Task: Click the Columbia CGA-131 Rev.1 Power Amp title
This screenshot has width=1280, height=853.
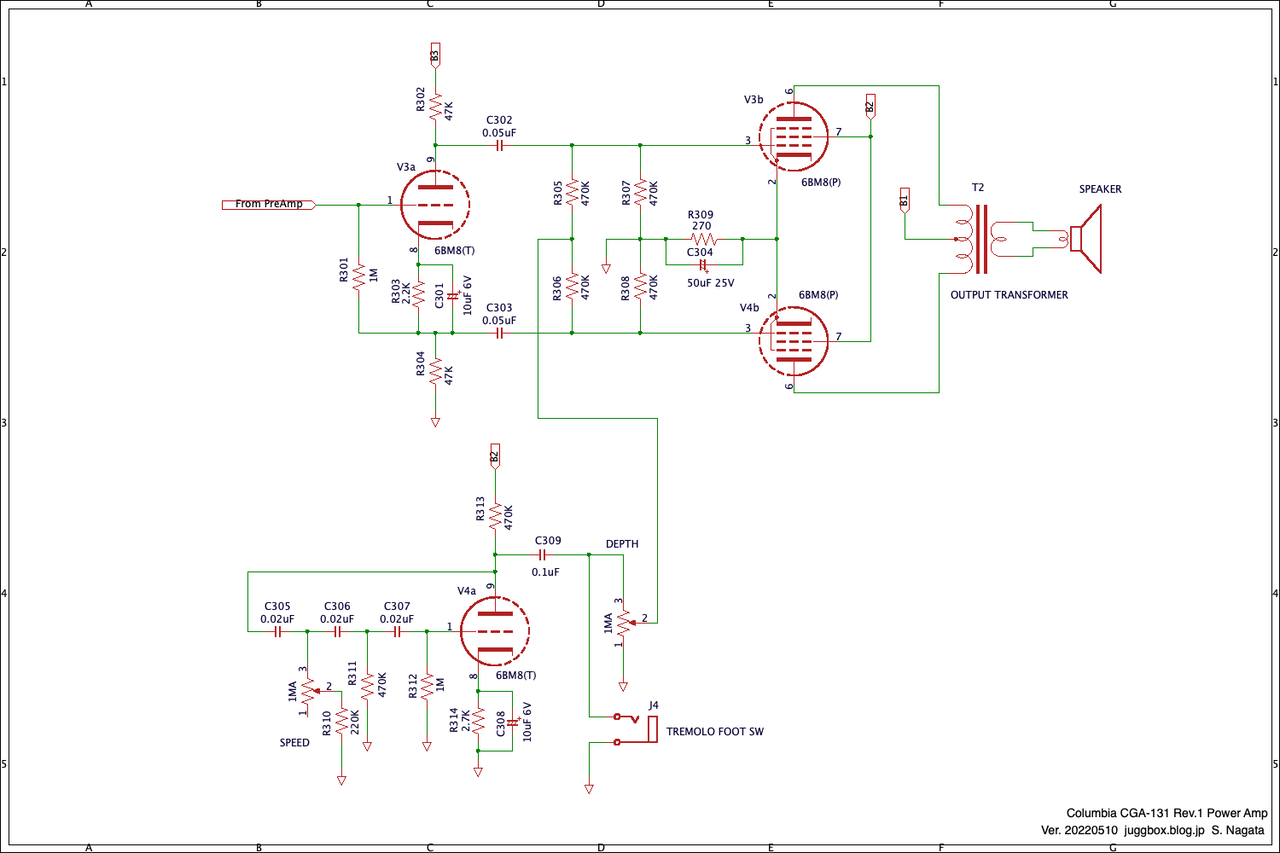Action: (x=1167, y=813)
